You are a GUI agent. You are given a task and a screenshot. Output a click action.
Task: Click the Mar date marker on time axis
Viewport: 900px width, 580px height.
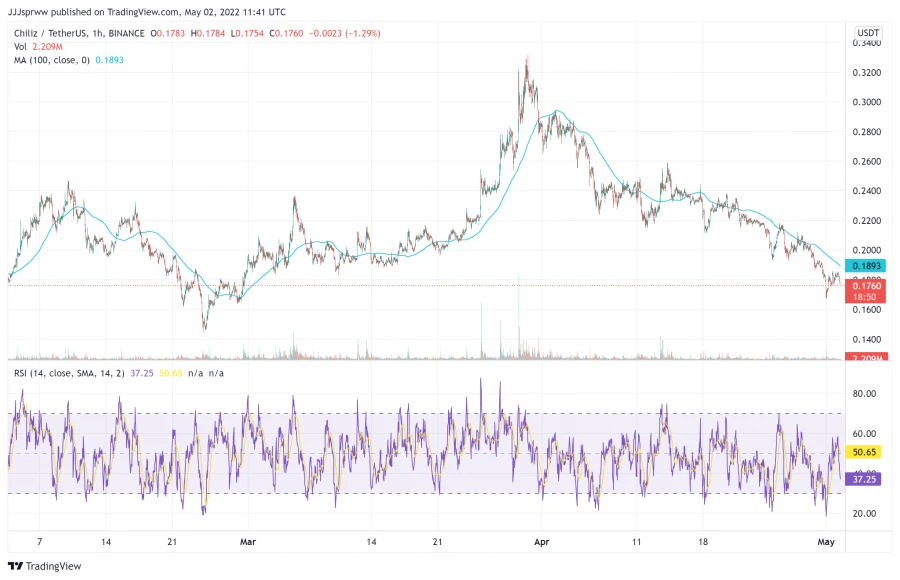pos(247,542)
